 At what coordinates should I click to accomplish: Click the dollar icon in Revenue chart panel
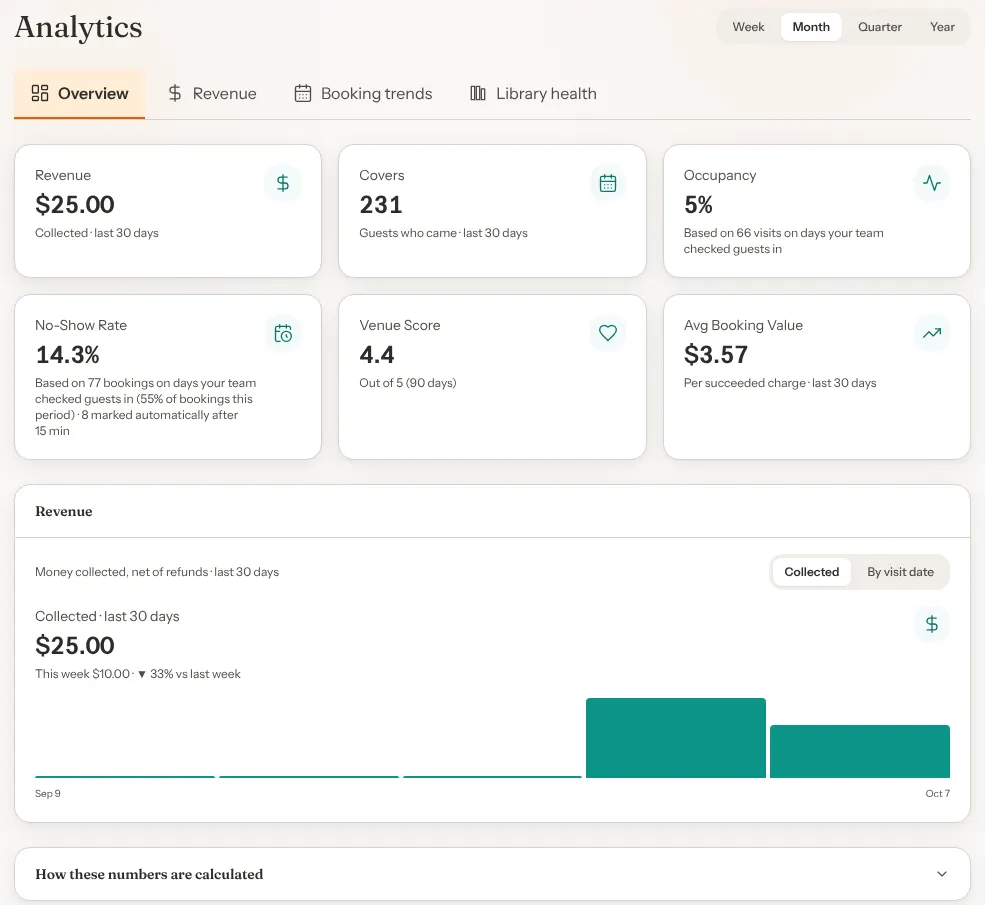[932, 624]
